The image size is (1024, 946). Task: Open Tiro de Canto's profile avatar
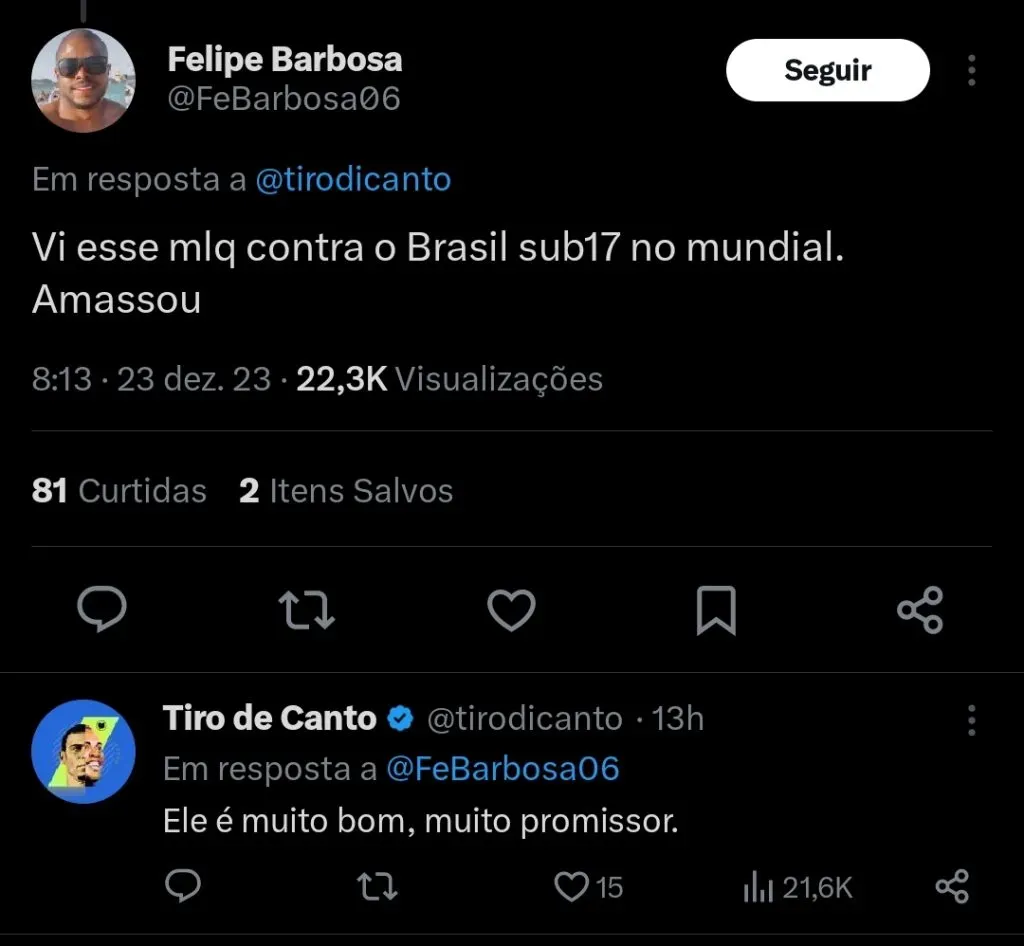[83, 751]
